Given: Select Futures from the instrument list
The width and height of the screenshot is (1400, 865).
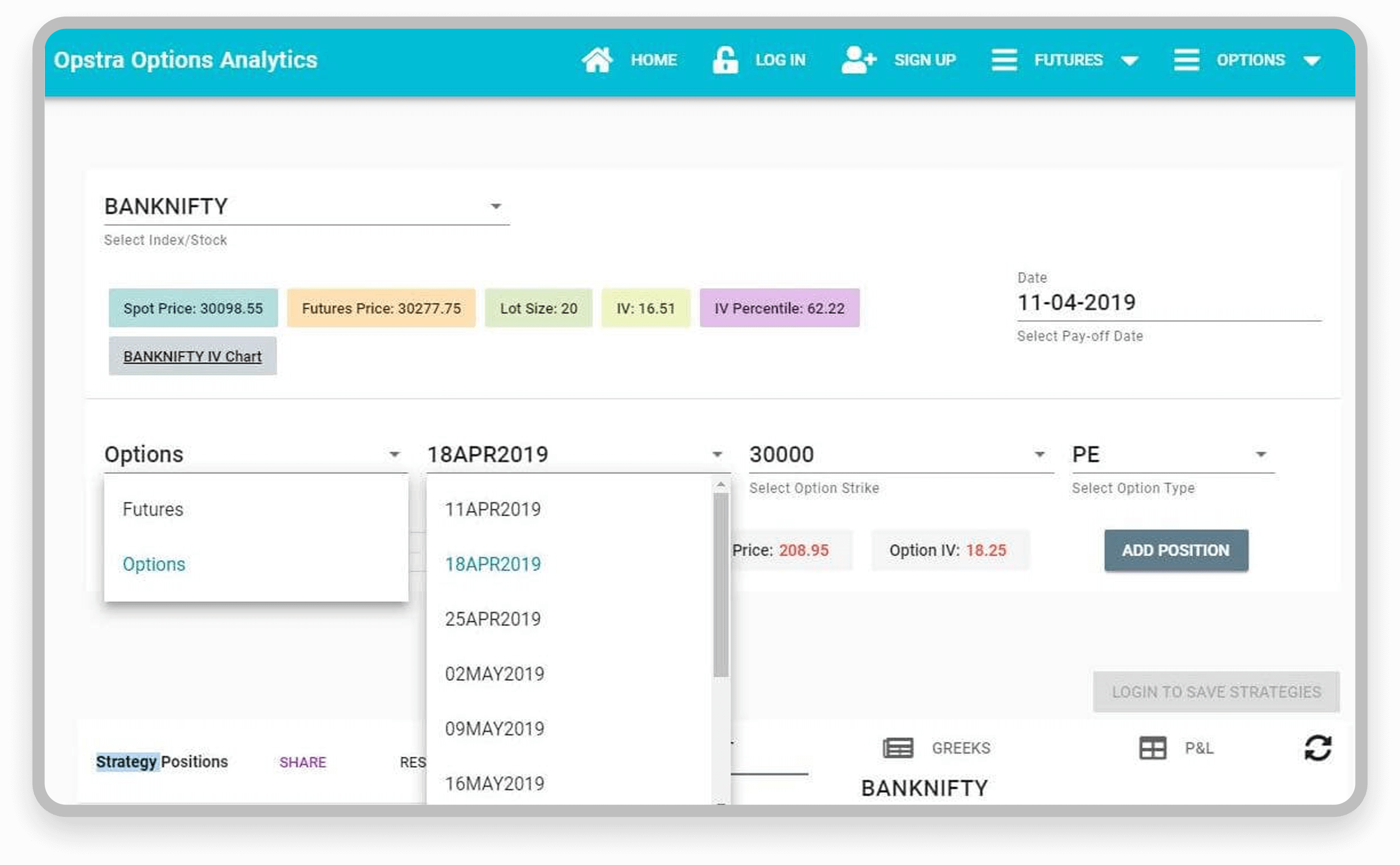Looking at the screenshot, I should point(153,509).
